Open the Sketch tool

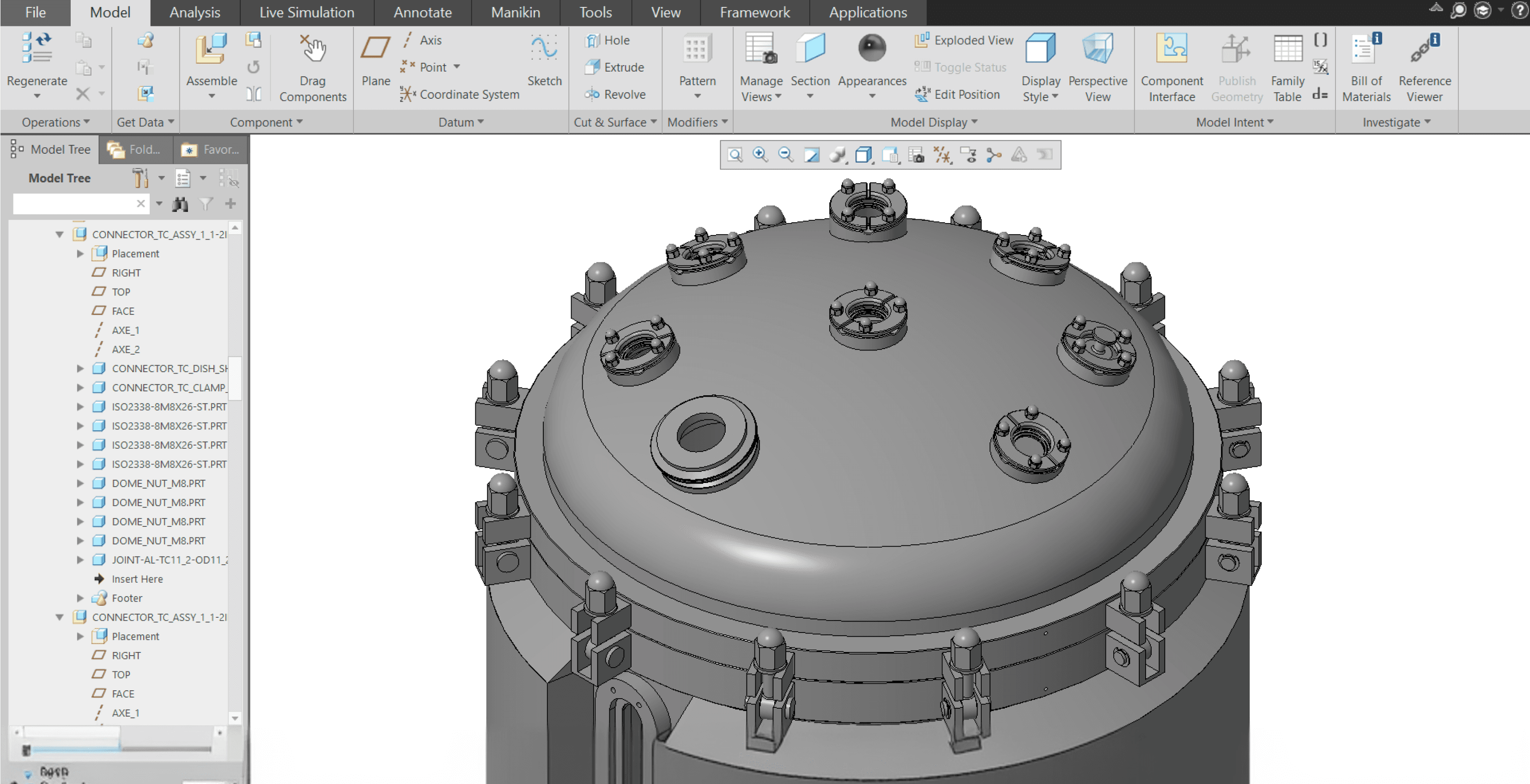(543, 48)
